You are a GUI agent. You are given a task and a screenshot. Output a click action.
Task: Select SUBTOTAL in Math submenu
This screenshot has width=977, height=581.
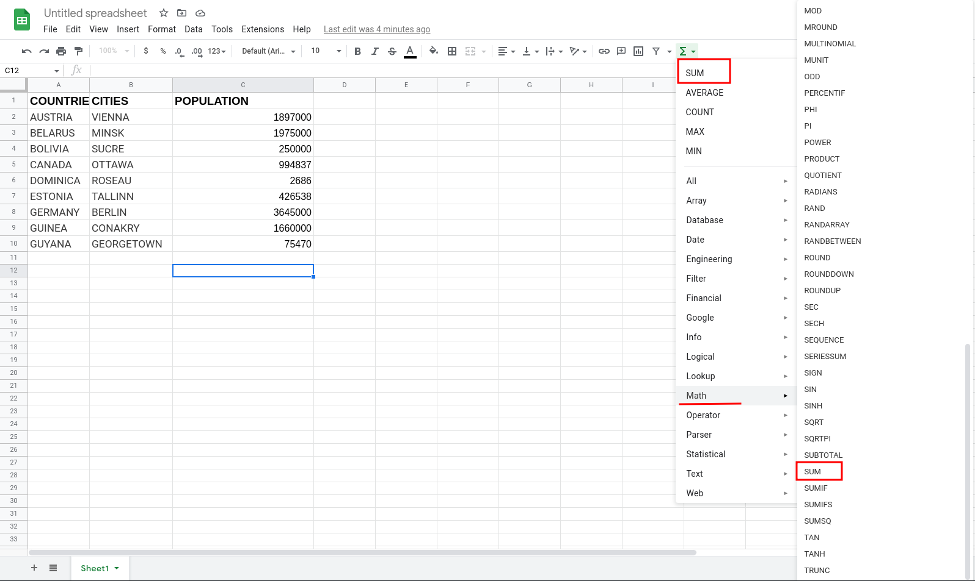pyautogui.click(x=823, y=455)
